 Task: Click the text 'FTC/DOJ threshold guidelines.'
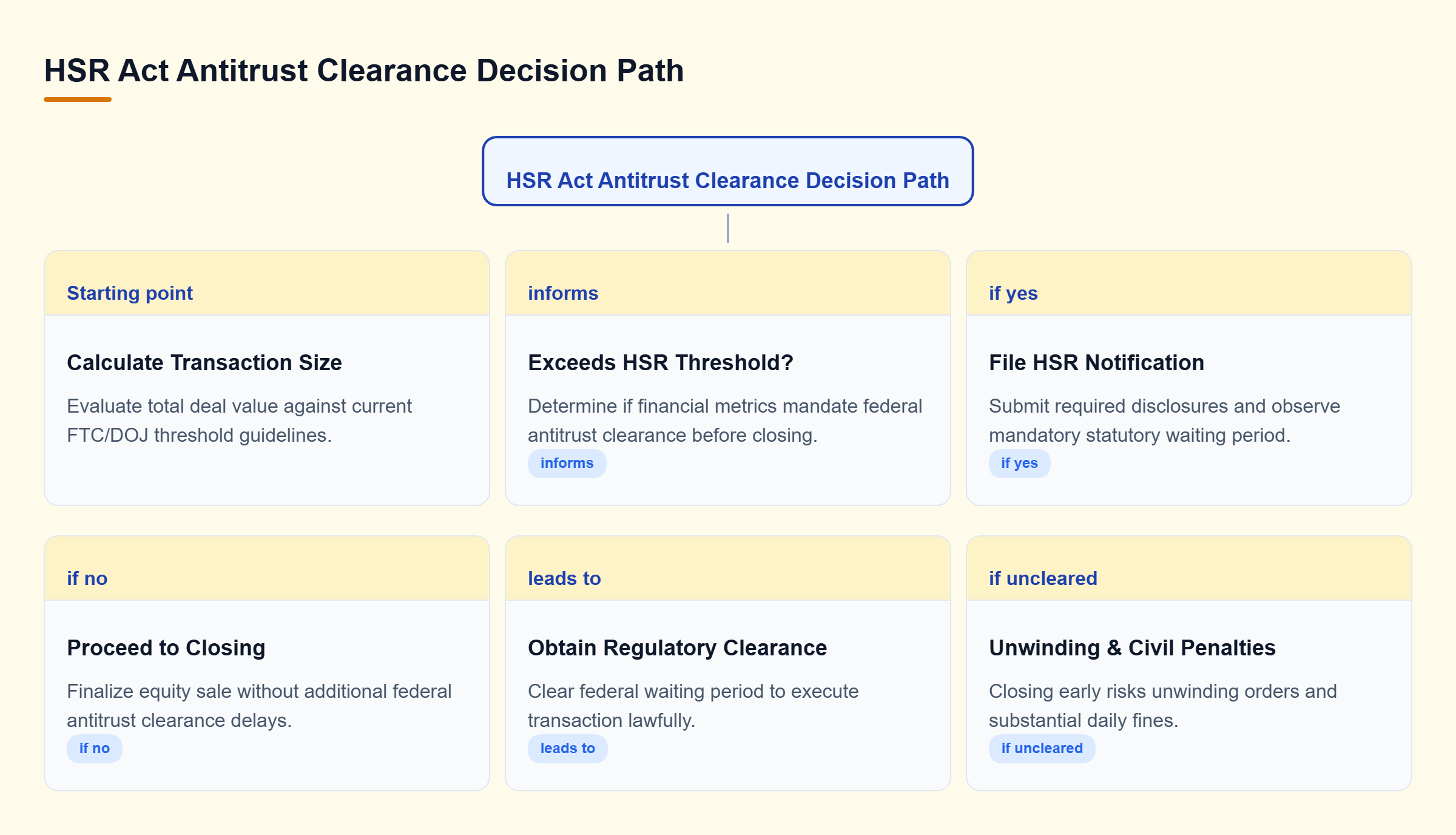[x=199, y=435]
